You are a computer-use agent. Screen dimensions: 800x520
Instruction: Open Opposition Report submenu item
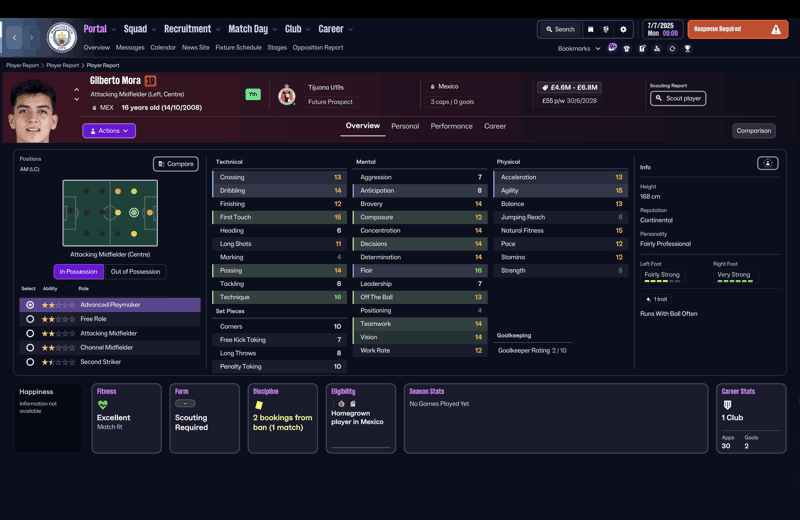(318, 47)
